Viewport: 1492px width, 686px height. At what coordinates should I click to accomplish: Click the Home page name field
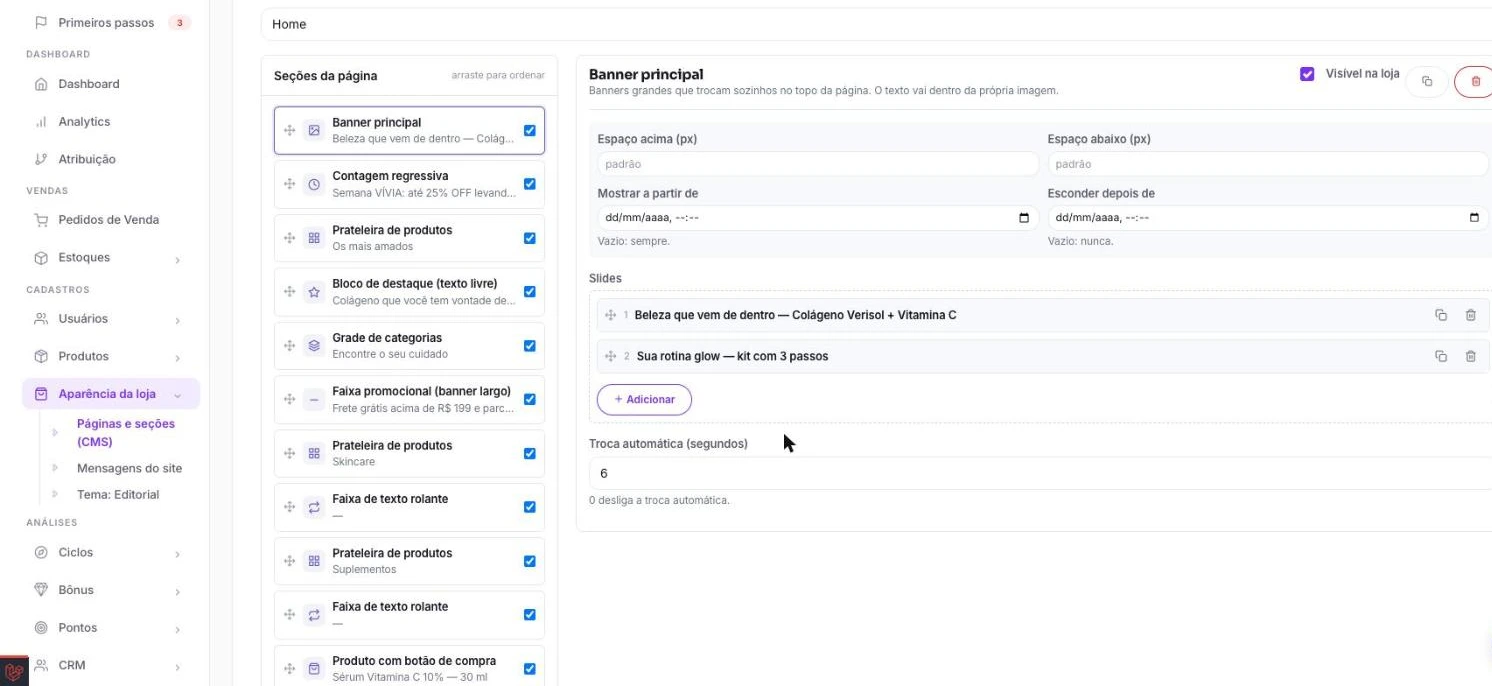tap(876, 24)
